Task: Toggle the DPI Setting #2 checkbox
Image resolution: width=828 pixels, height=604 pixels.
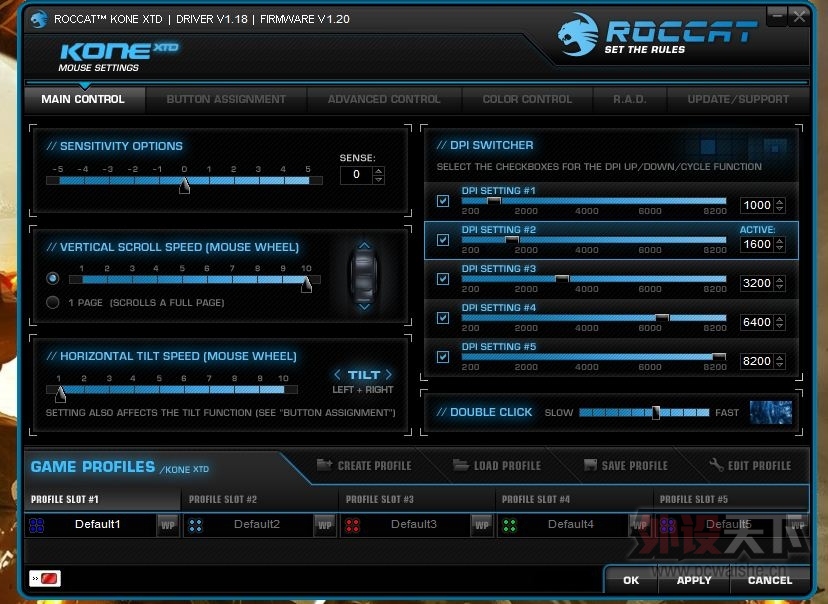Action: 443,240
